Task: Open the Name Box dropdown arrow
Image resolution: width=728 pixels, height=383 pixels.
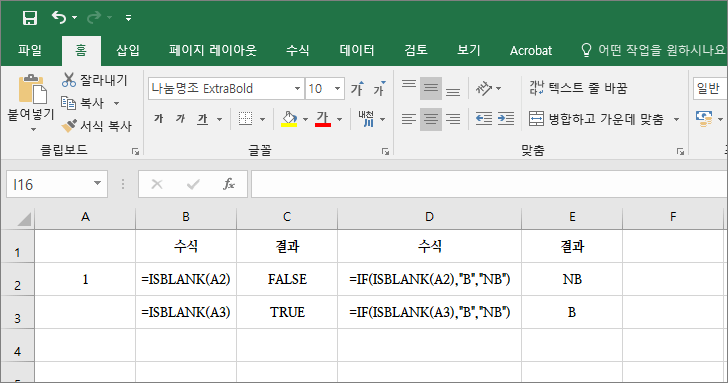Action: [x=98, y=184]
